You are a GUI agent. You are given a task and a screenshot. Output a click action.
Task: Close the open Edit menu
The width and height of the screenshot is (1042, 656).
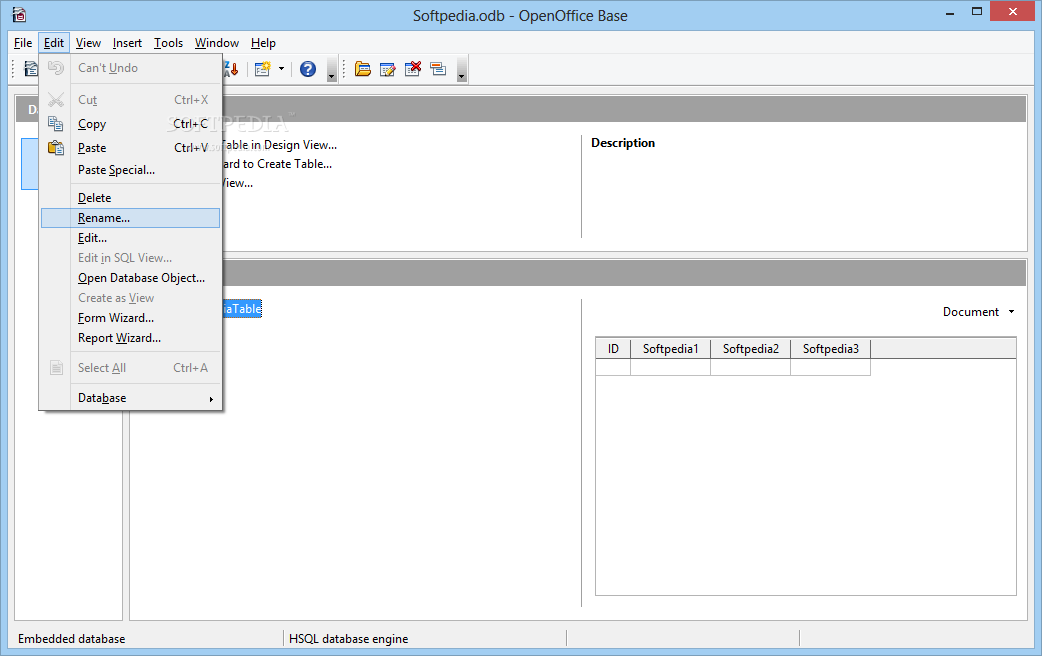[54, 43]
